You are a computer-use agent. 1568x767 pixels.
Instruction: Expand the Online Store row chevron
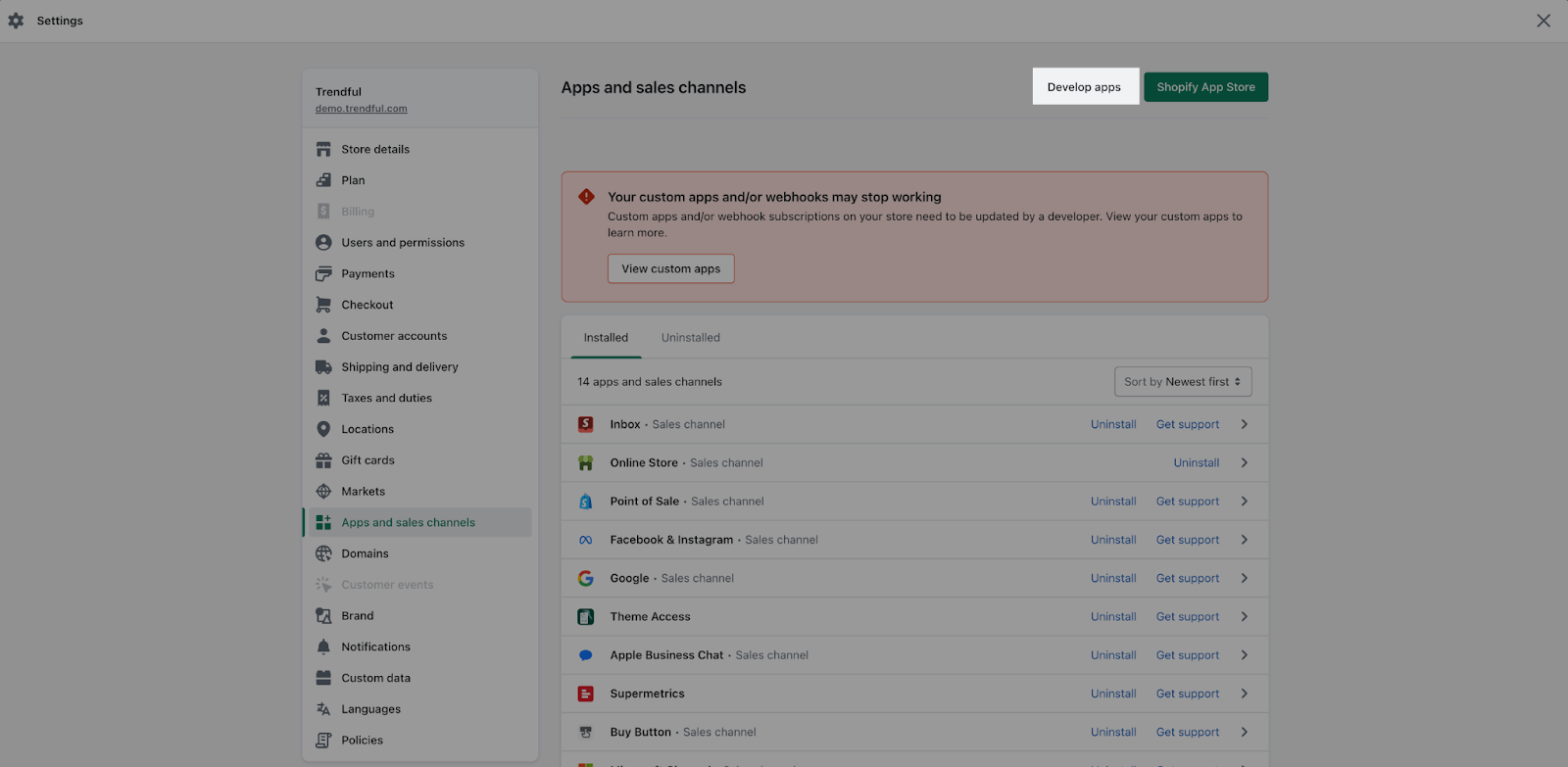coord(1245,462)
